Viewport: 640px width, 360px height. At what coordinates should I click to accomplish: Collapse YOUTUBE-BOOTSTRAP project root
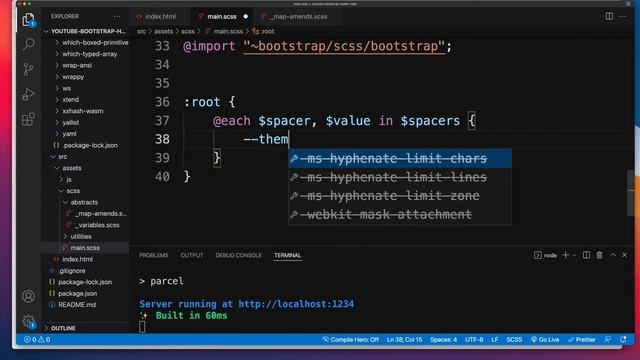[x=86, y=31]
